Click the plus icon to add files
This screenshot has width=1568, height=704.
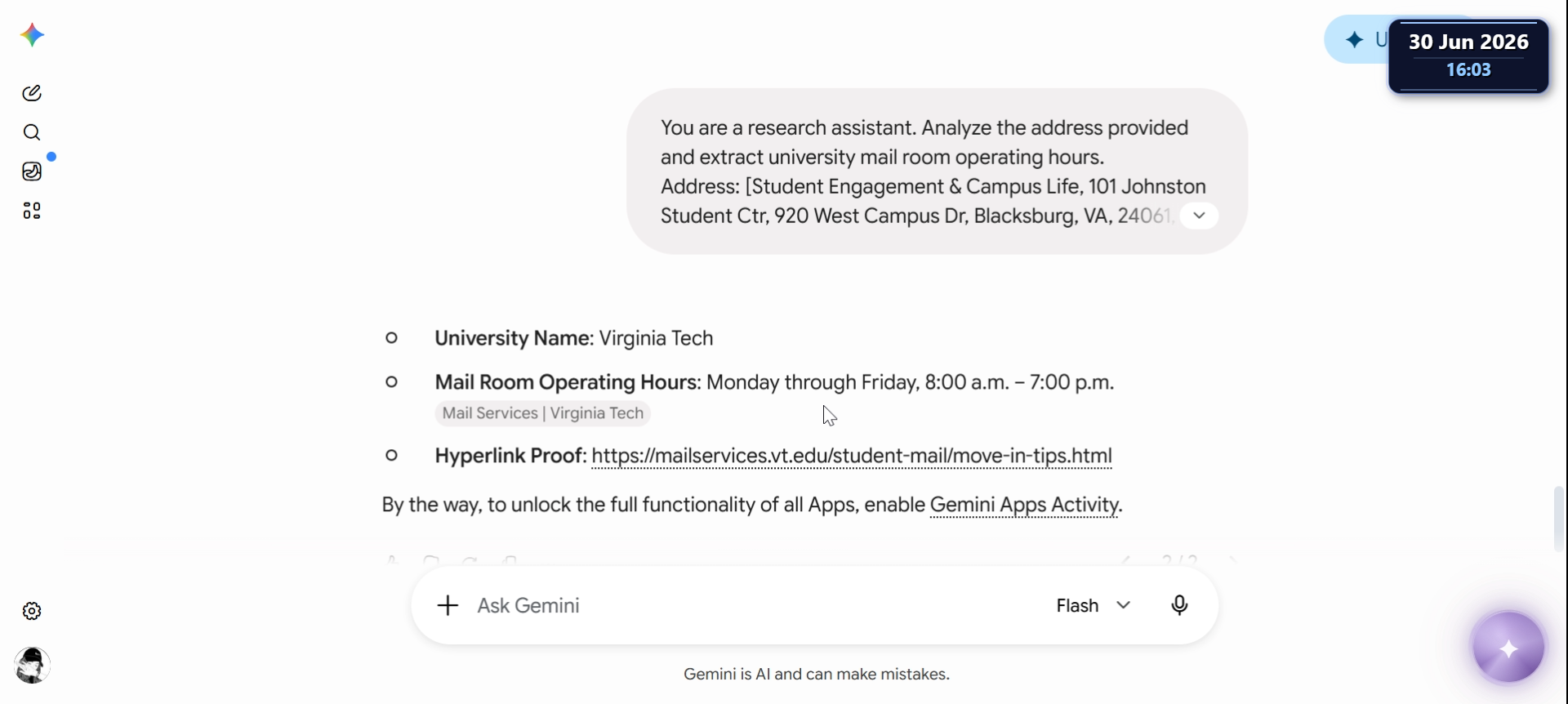click(448, 605)
